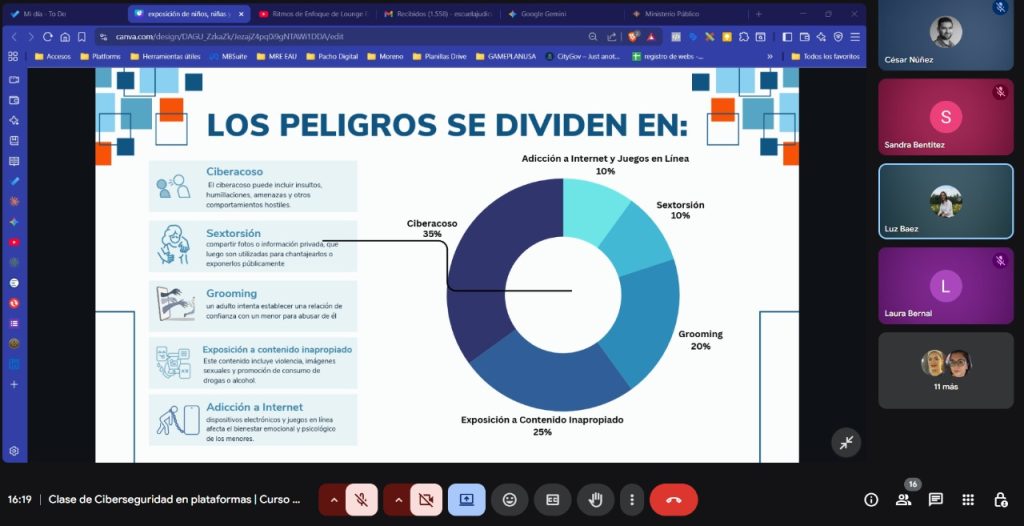
Task: Open chat with everyone
Action: point(936,500)
